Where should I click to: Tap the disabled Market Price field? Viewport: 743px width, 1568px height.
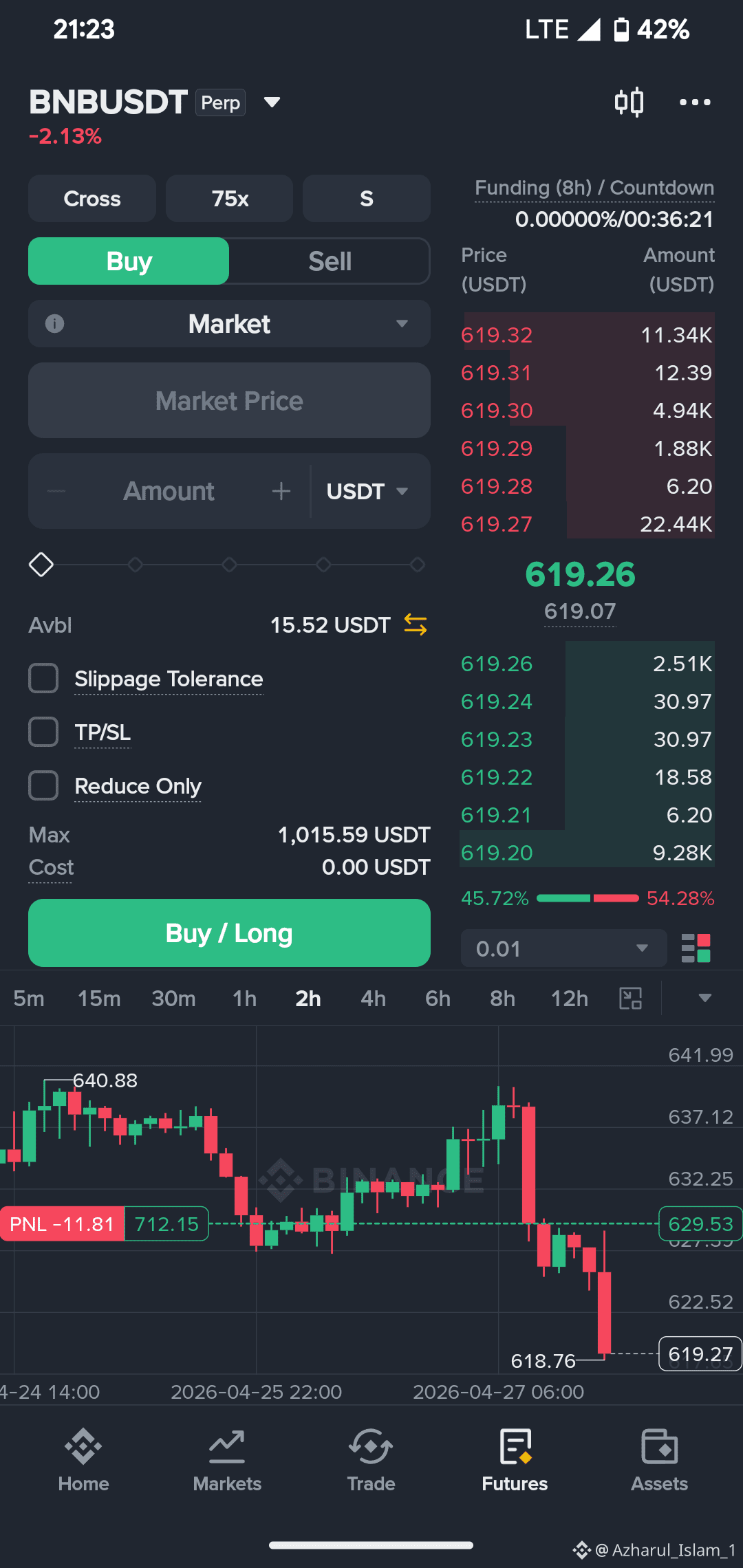coord(229,400)
